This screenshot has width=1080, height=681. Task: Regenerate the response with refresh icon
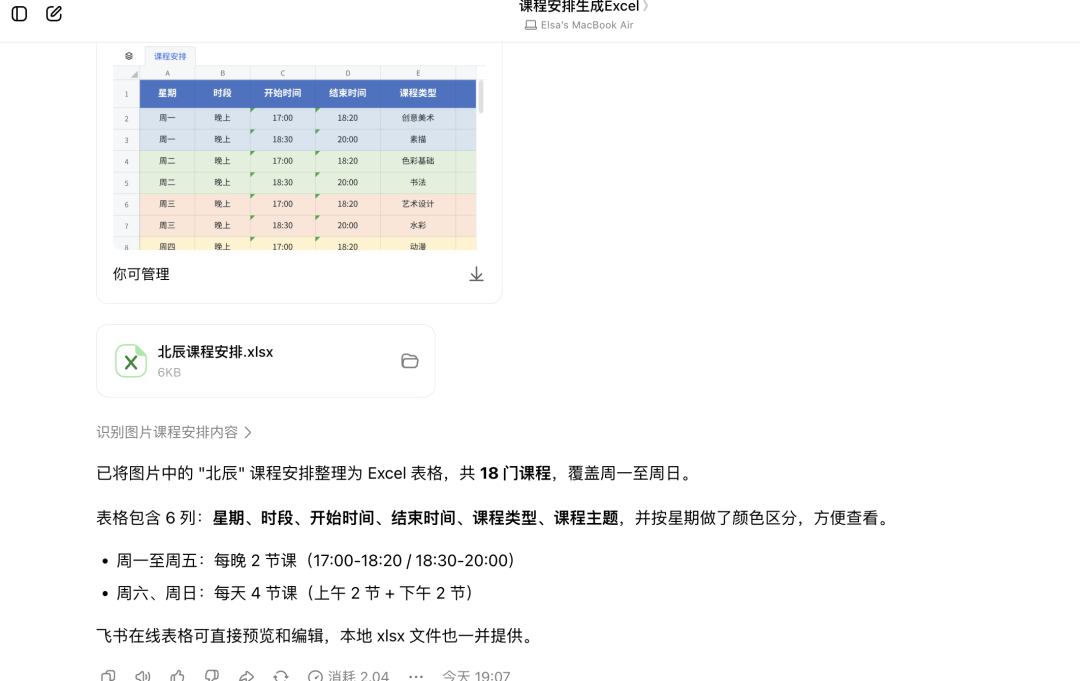[280, 675]
